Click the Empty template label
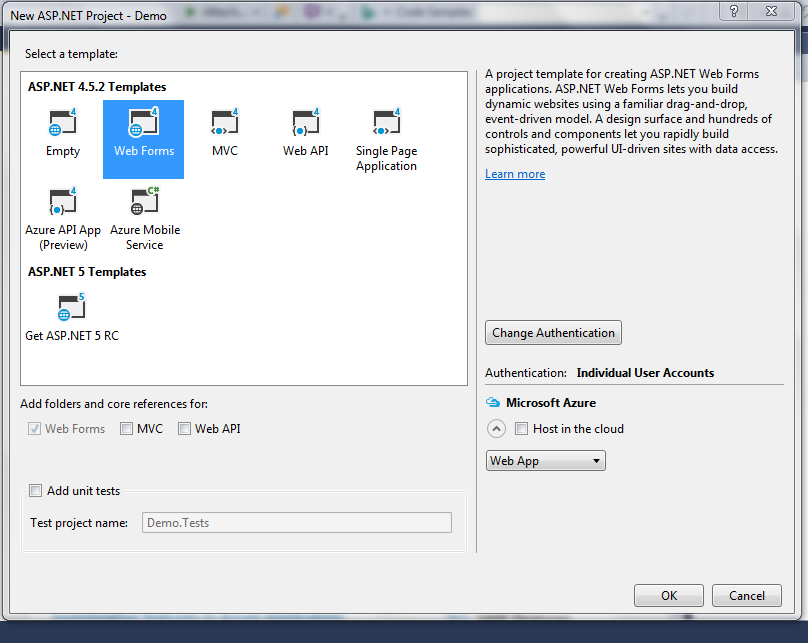 coord(63,151)
